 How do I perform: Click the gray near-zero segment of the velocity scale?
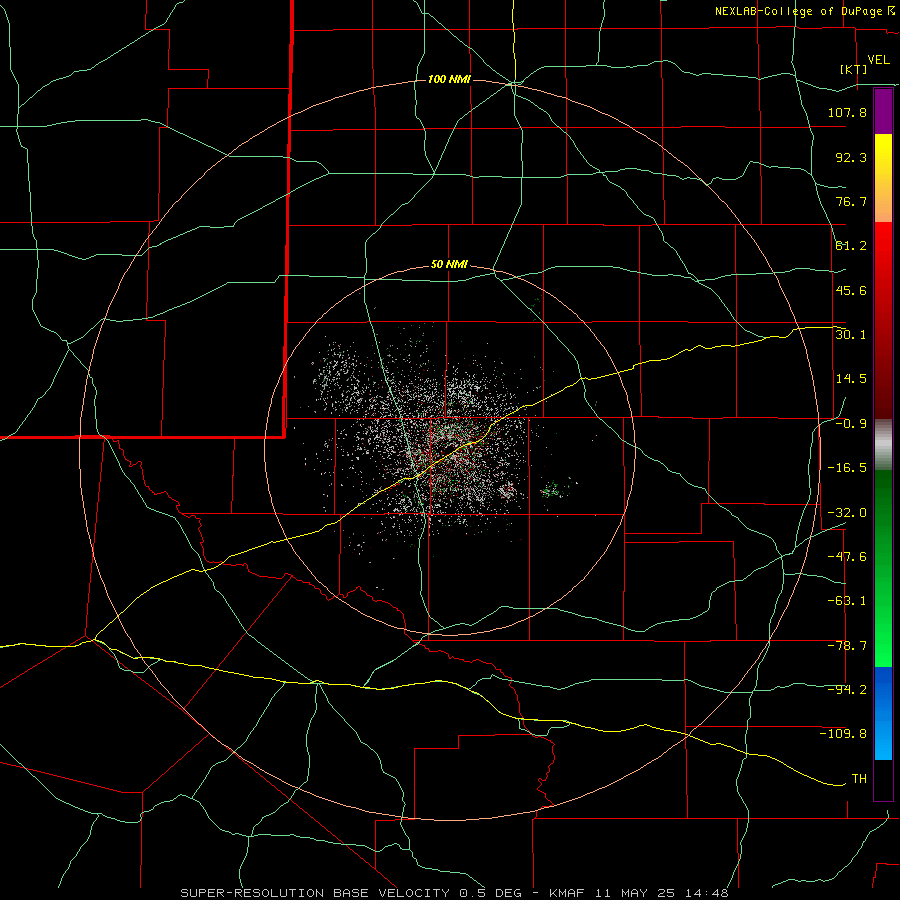coord(883,445)
